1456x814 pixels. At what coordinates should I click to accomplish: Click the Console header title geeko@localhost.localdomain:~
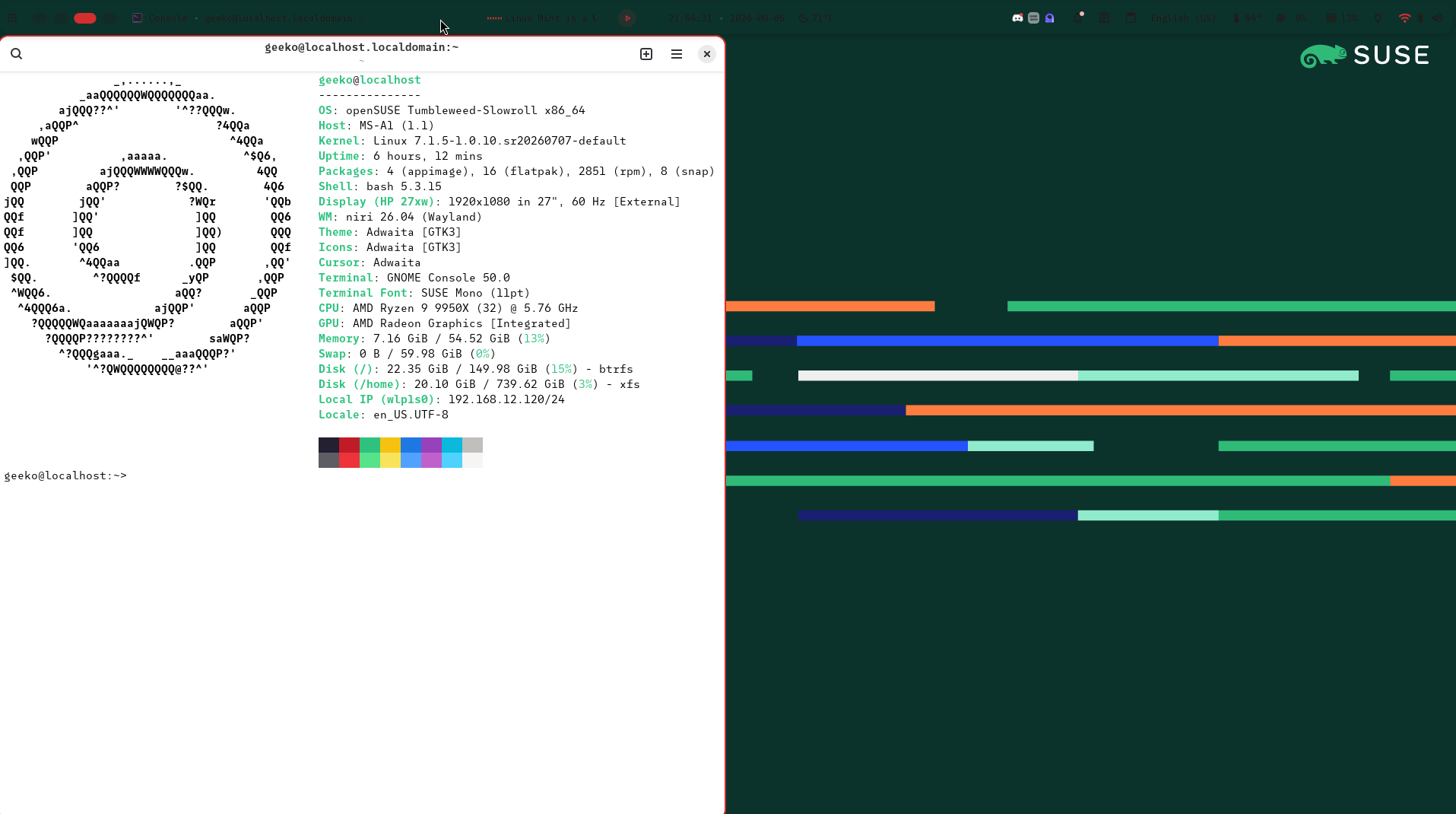pyautogui.click(x=362, y=47)
